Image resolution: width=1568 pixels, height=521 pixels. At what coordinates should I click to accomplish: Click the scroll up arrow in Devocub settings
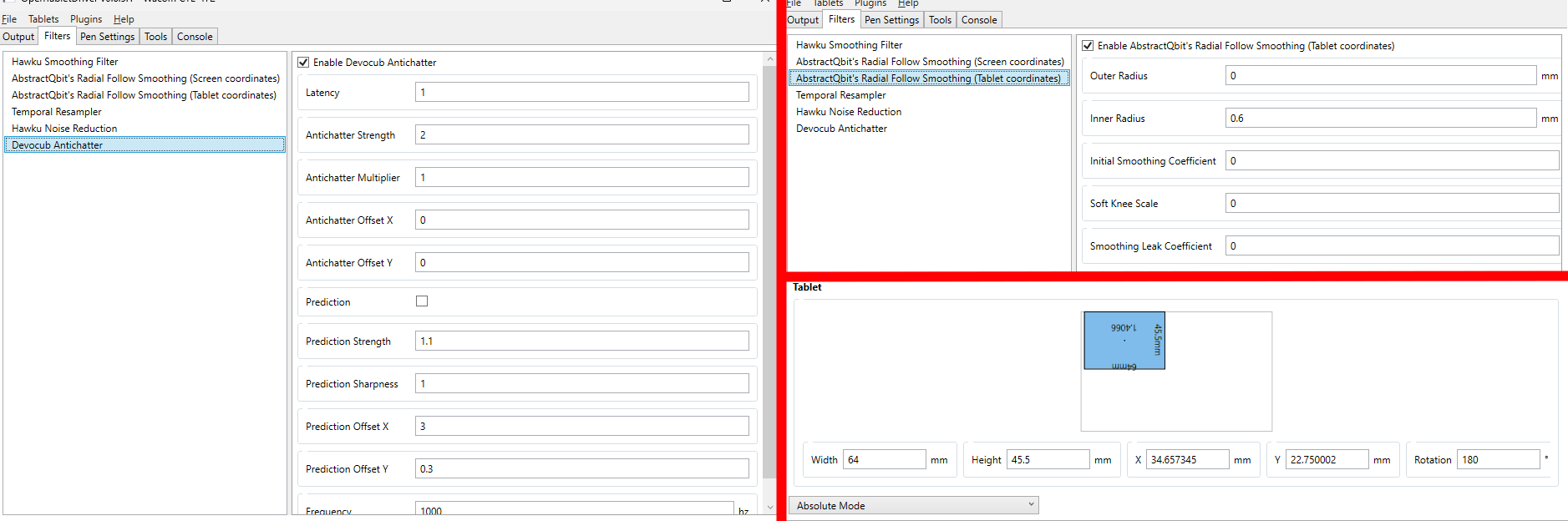769,59
